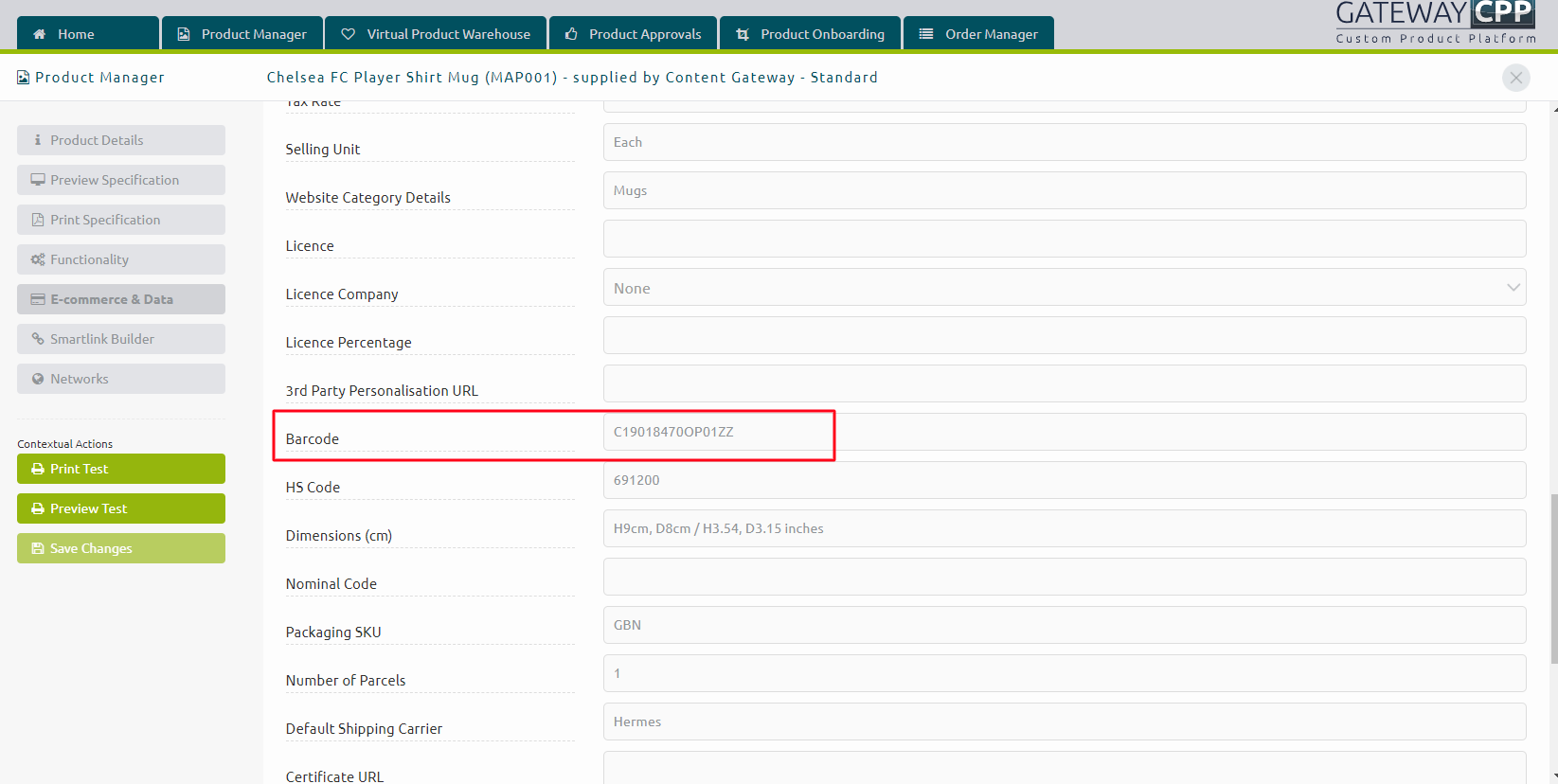This screenshot has width=1558, height=784.
Task: Click the Print Test button
Action: coord(121,469)
